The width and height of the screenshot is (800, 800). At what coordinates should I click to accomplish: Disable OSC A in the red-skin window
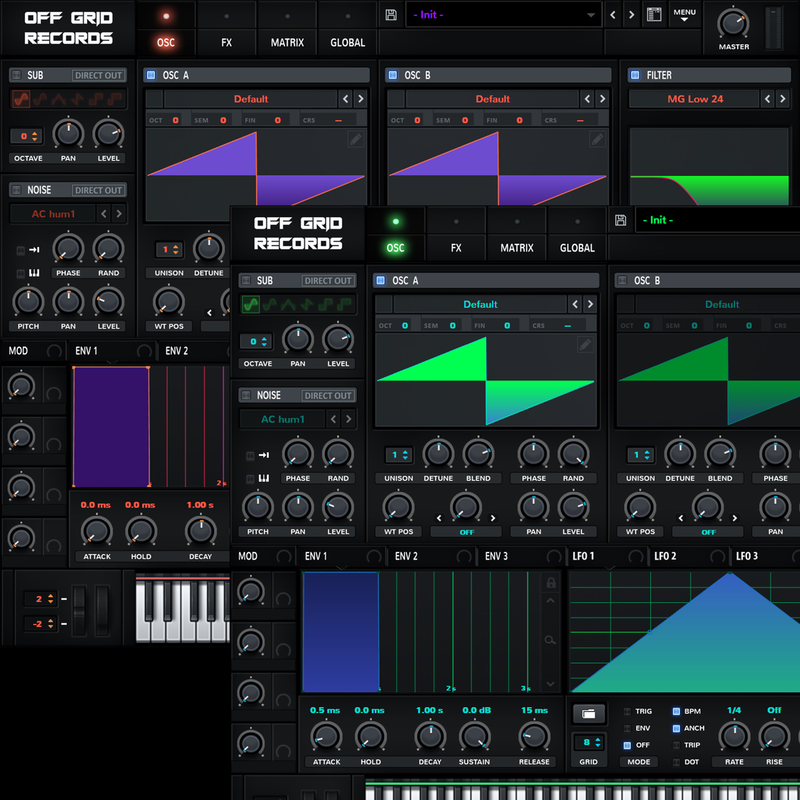point(151,75)
